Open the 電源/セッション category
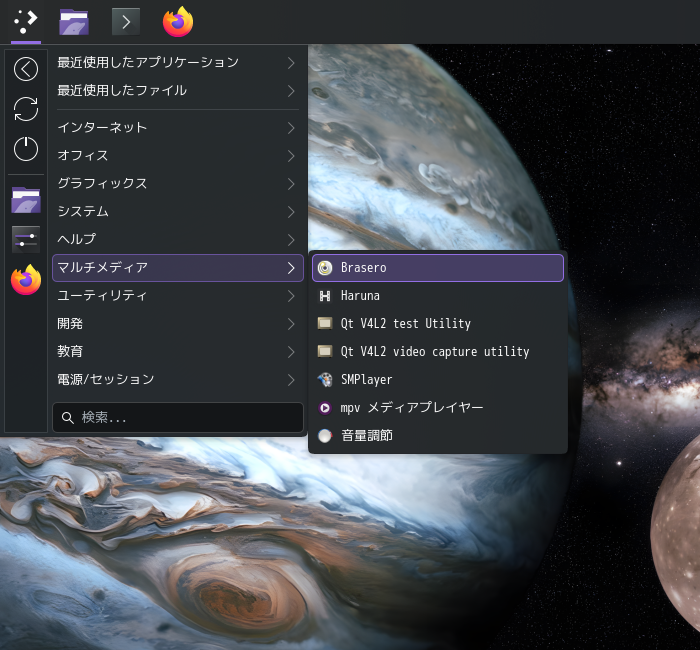The image size is (700, 650). pos(178,380)
